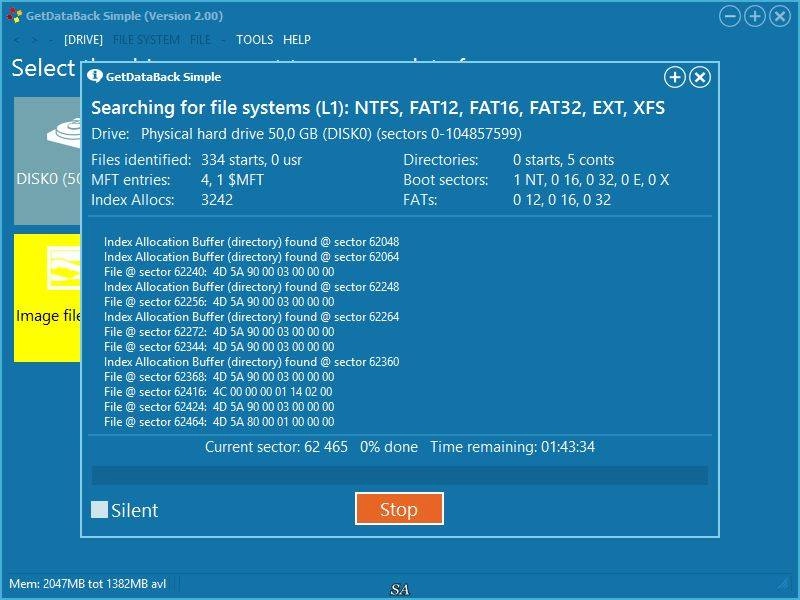Click the File @ sector 62416 line
This screenshot has width=800, height=600.
coord(218,392)
